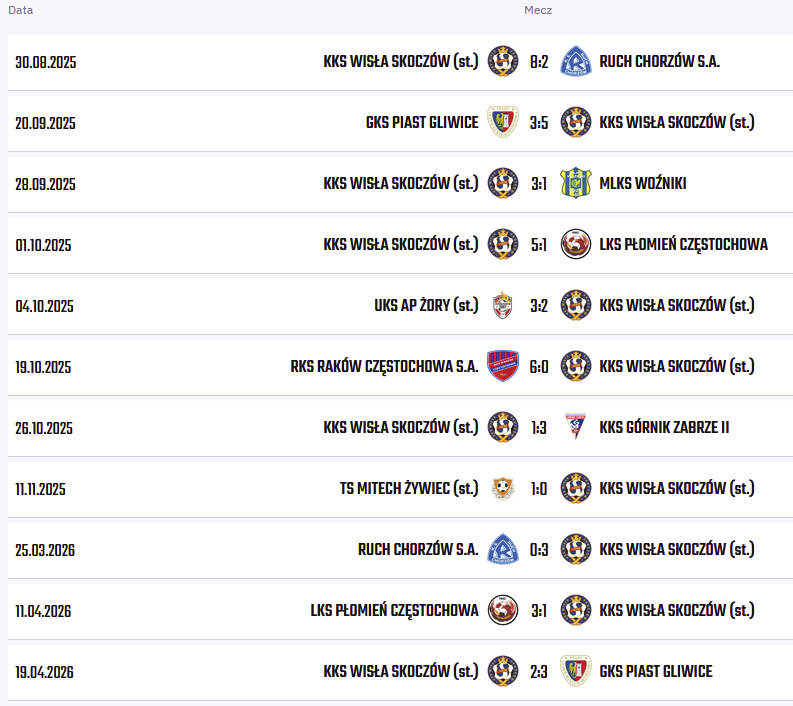Click Płomień Częstochowa crest in 01.10.2025 match

575,244
